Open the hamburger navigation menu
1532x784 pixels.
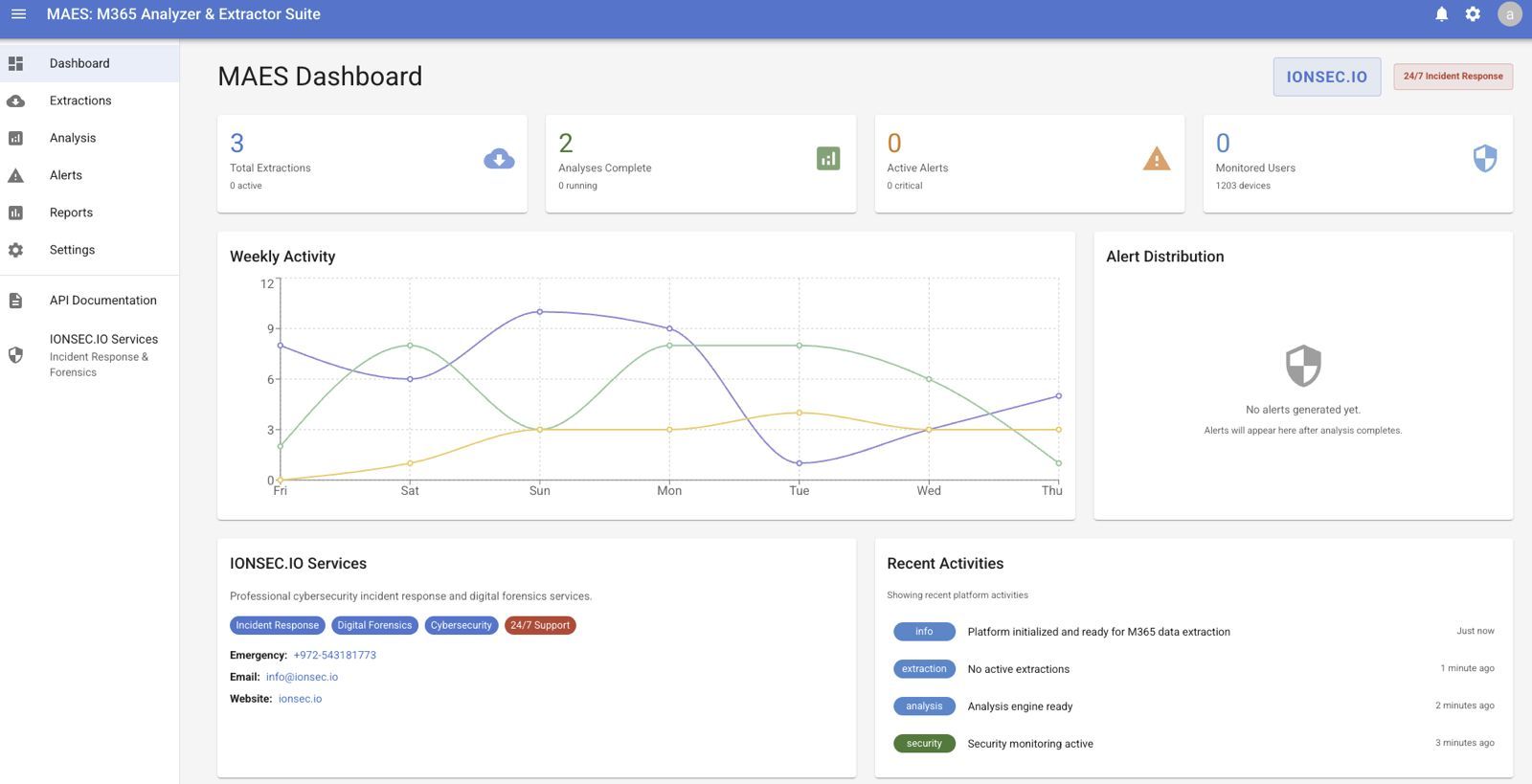[x=18, y=14]
